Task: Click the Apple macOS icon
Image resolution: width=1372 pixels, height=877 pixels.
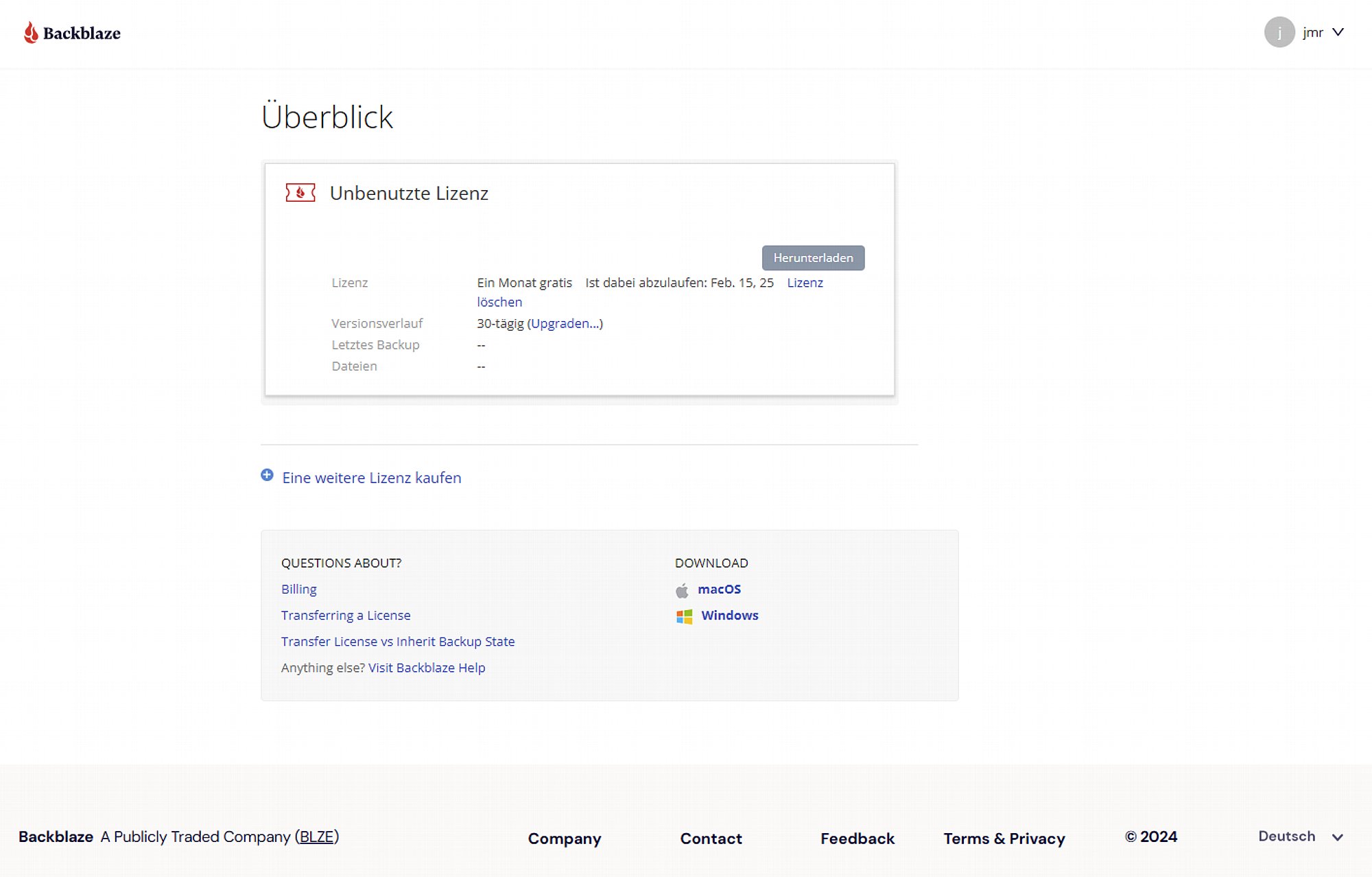Action: [x=682, y=590]
